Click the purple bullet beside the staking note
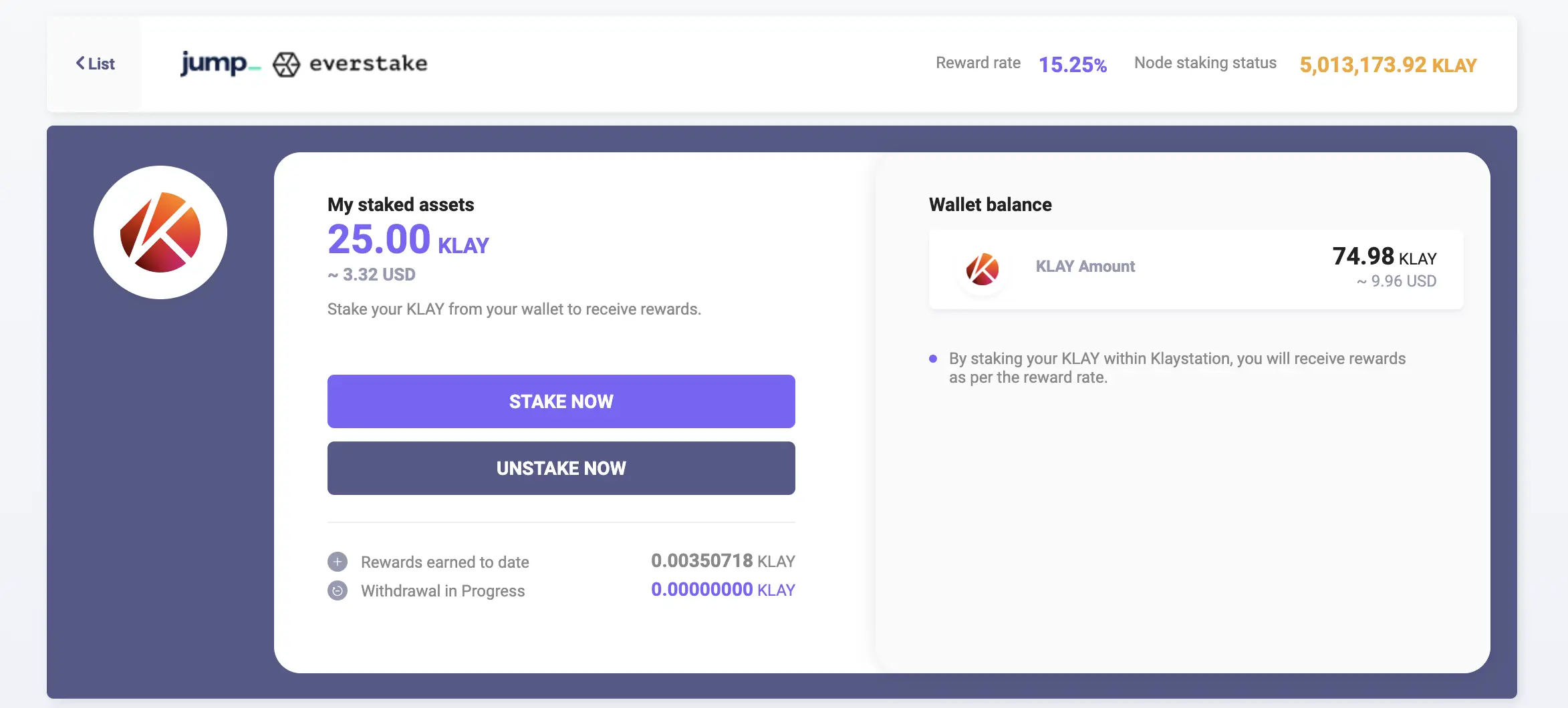 934,359
